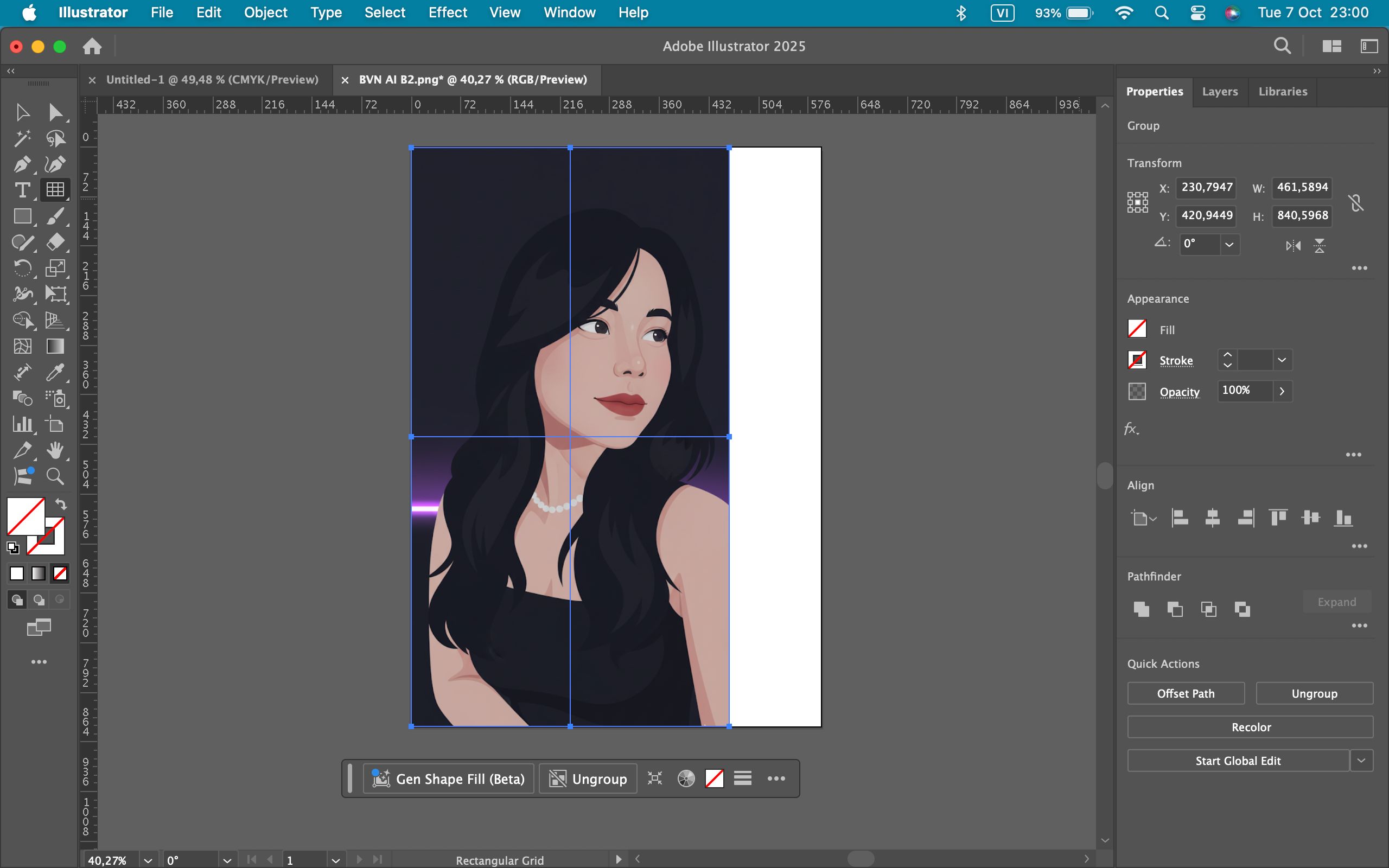
Task: Switch to Untitled-1 document tab
Action: [x=212, y=80]
